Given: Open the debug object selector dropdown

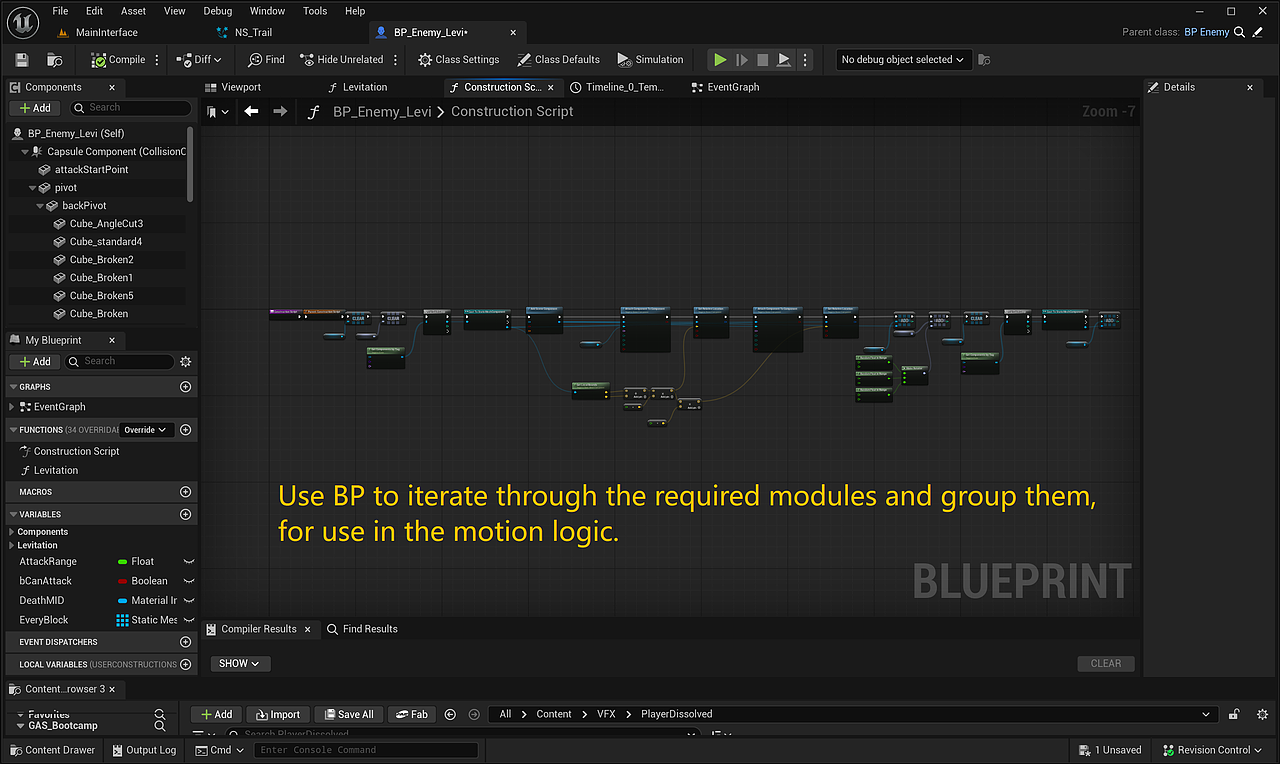Looking at the screenshot, I should click(903, 60).
